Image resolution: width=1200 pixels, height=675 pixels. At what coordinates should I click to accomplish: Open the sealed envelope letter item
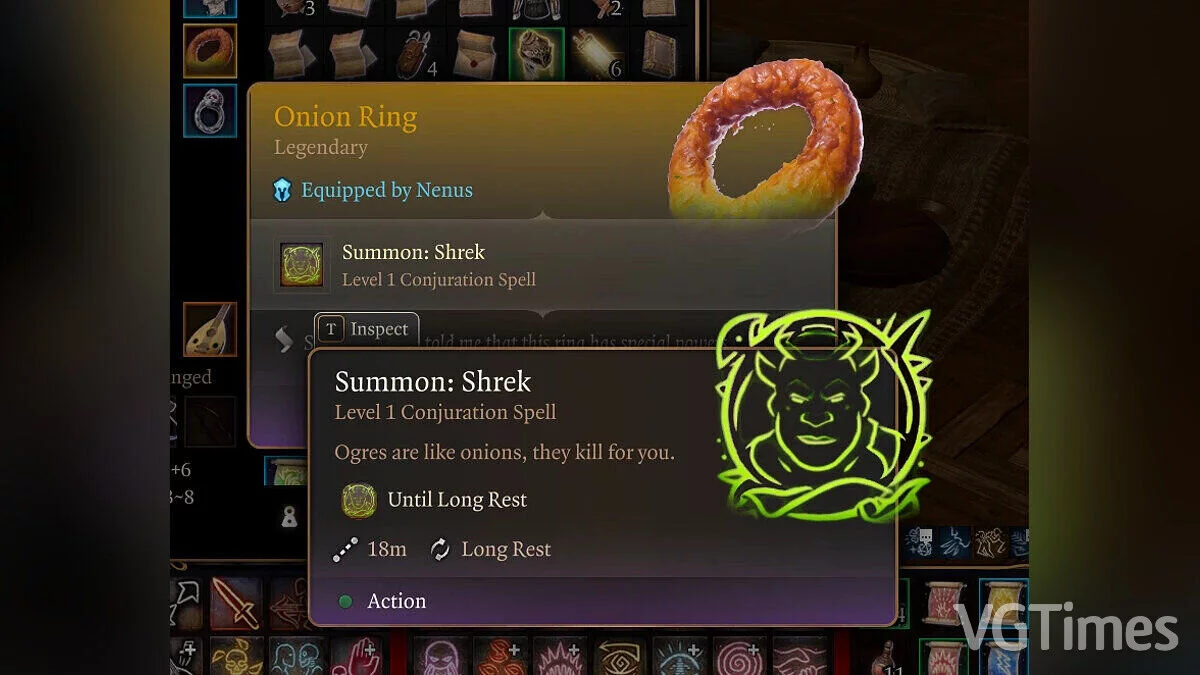[476, 54]
